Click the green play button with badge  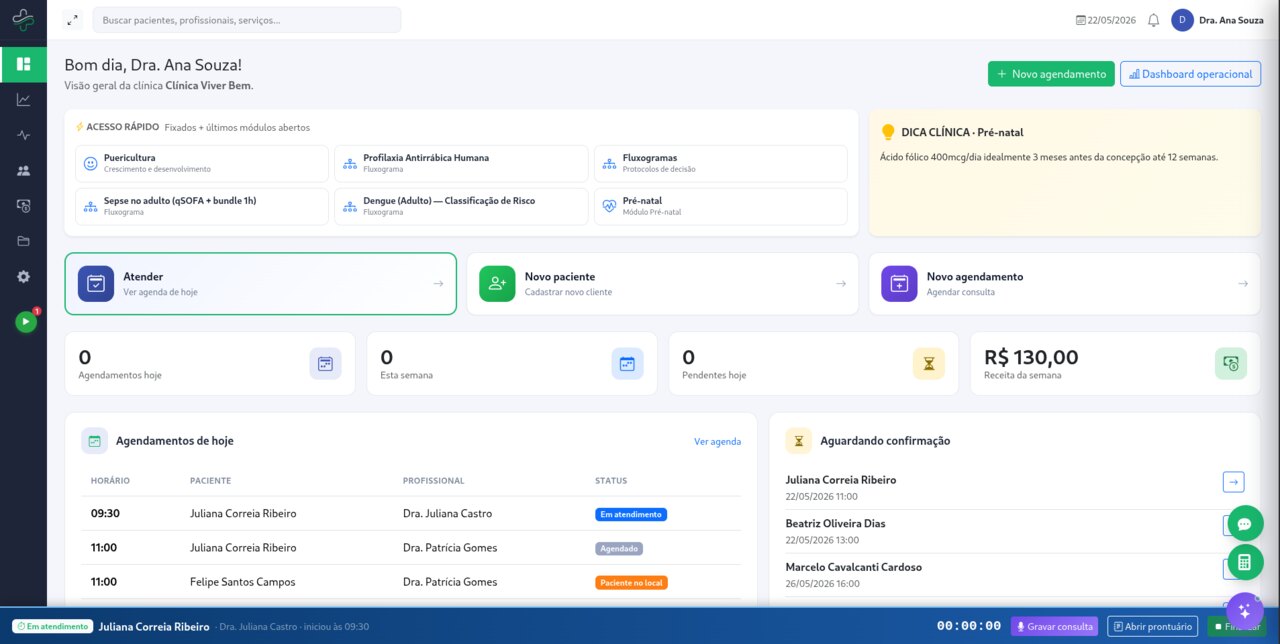point(26,321)
